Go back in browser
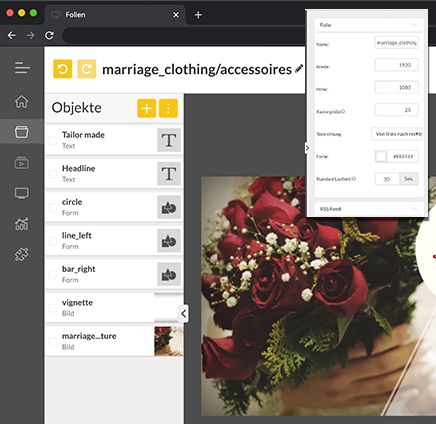The image size is (436, 424). point(12,35)
